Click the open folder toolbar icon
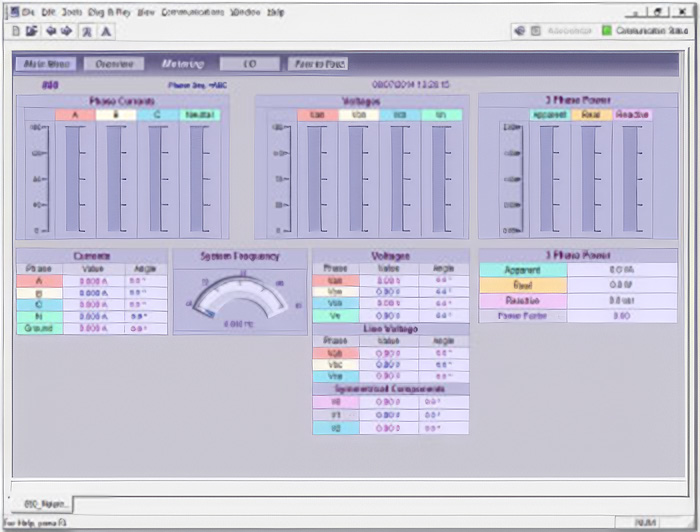The image size is (700, 532). 31,31
